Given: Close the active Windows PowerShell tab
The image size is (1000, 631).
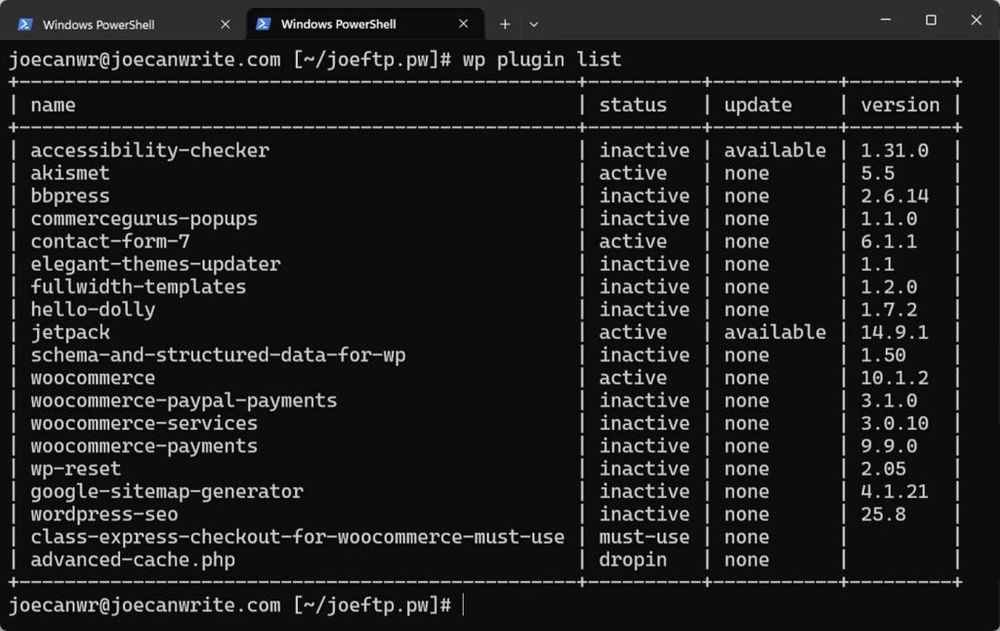Looking at the screenshot, I should coord(463,22).
